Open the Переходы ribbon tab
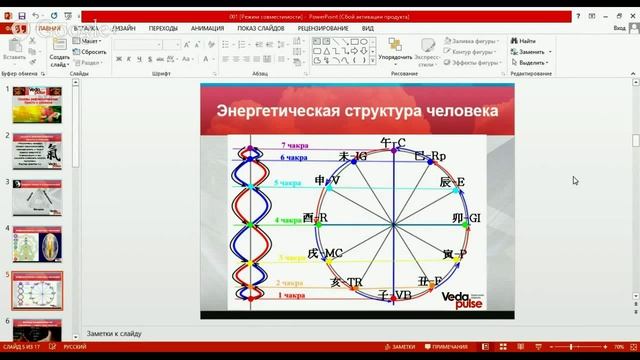Viewport: 640px width, 360px height. (x=163, y=28)
